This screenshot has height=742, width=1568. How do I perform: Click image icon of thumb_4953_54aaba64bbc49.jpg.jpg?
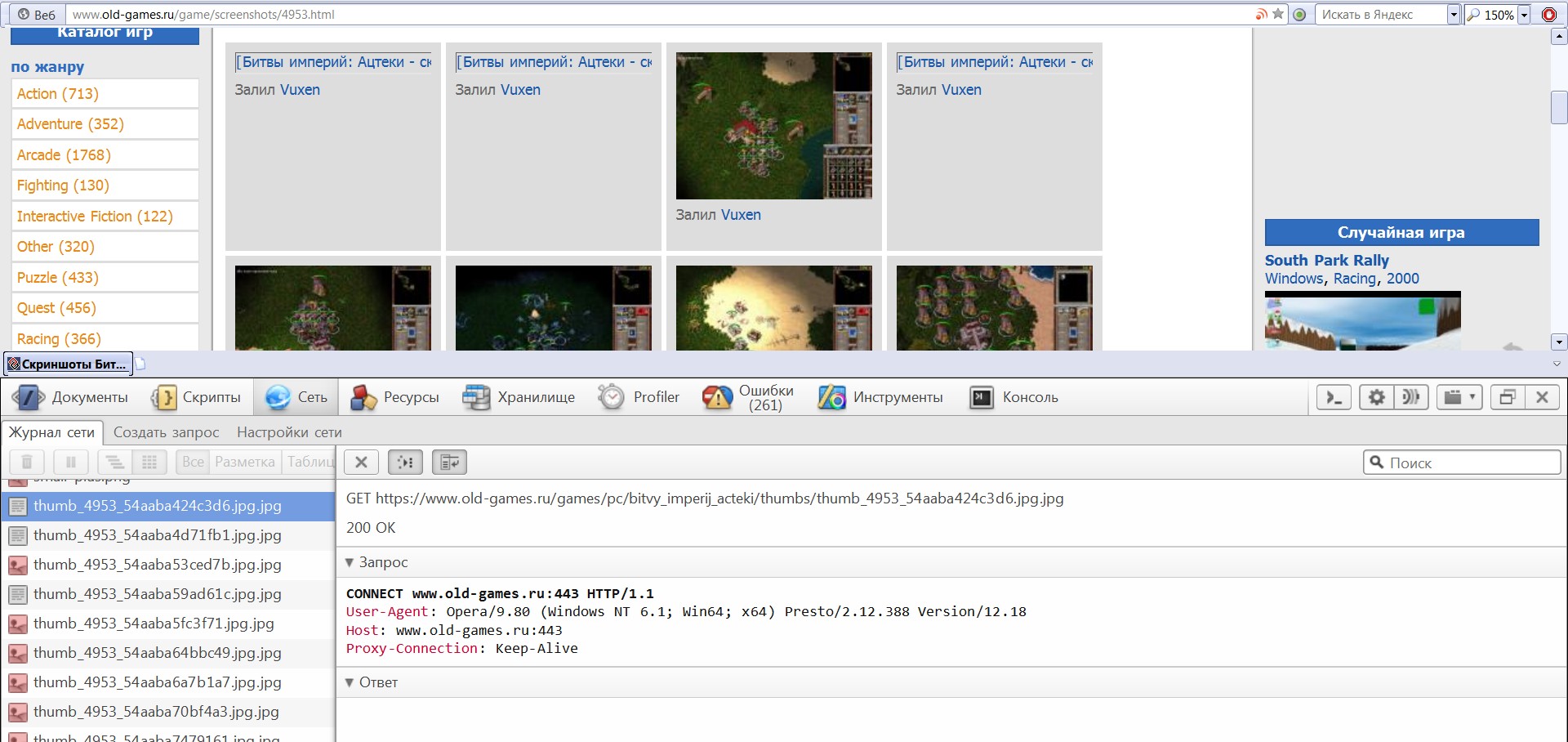[x=17, y=654]
